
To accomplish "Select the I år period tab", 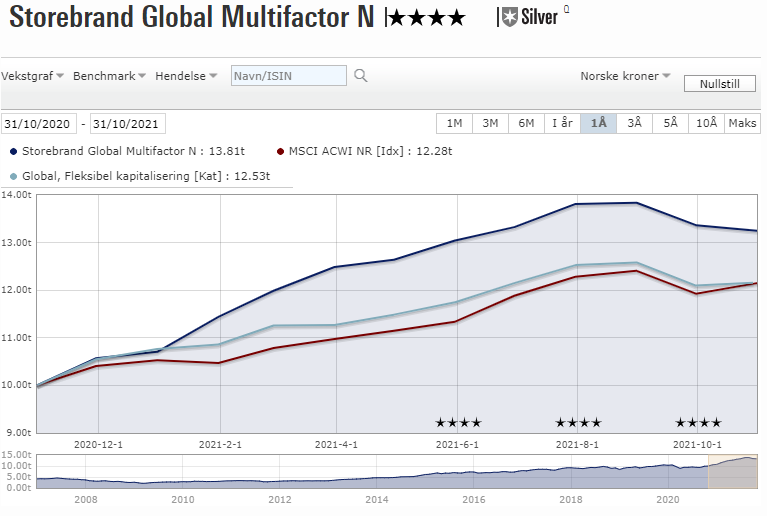I will [563, 123].
